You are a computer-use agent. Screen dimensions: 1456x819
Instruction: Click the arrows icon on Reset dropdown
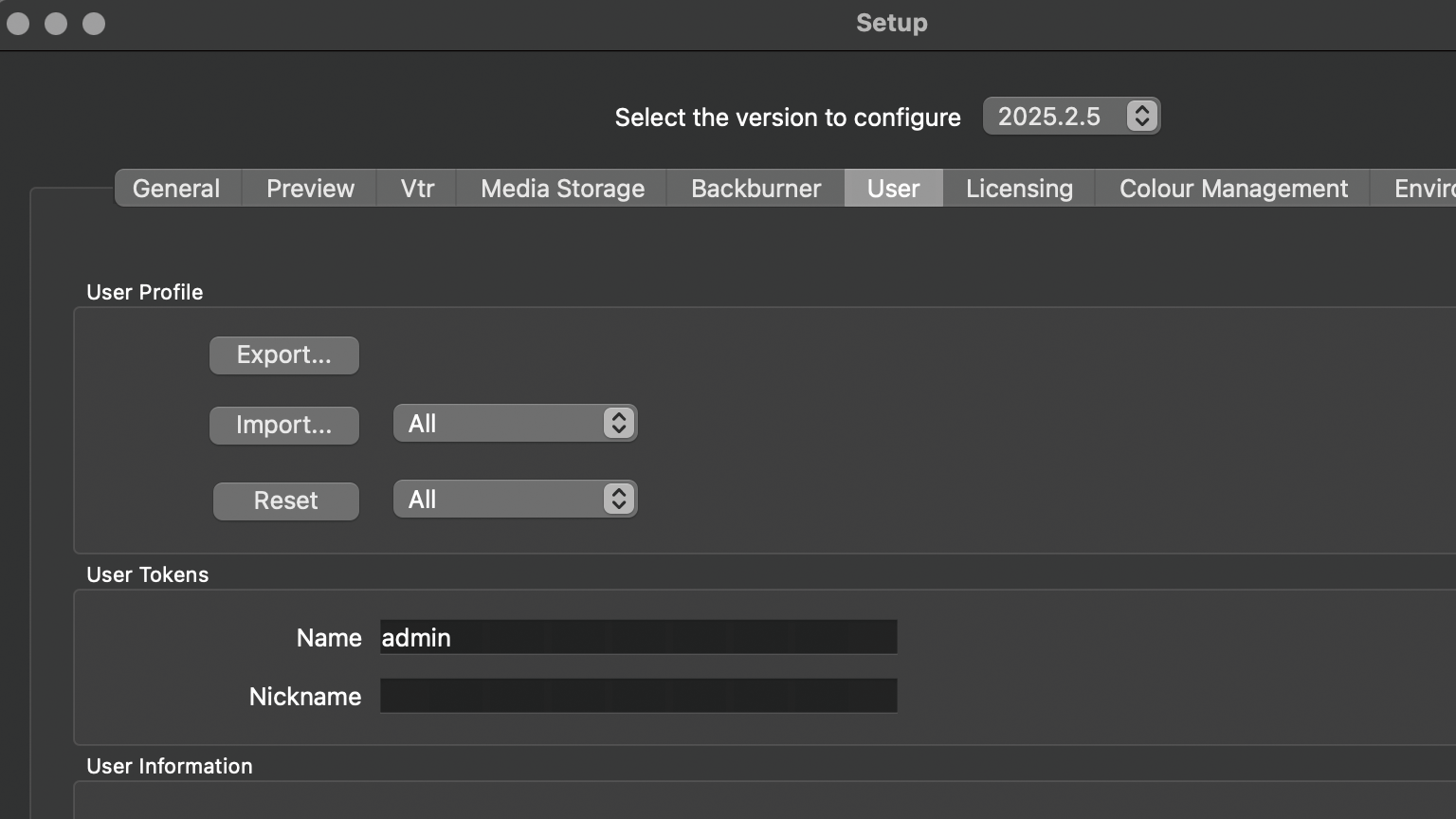coord(619,500)
